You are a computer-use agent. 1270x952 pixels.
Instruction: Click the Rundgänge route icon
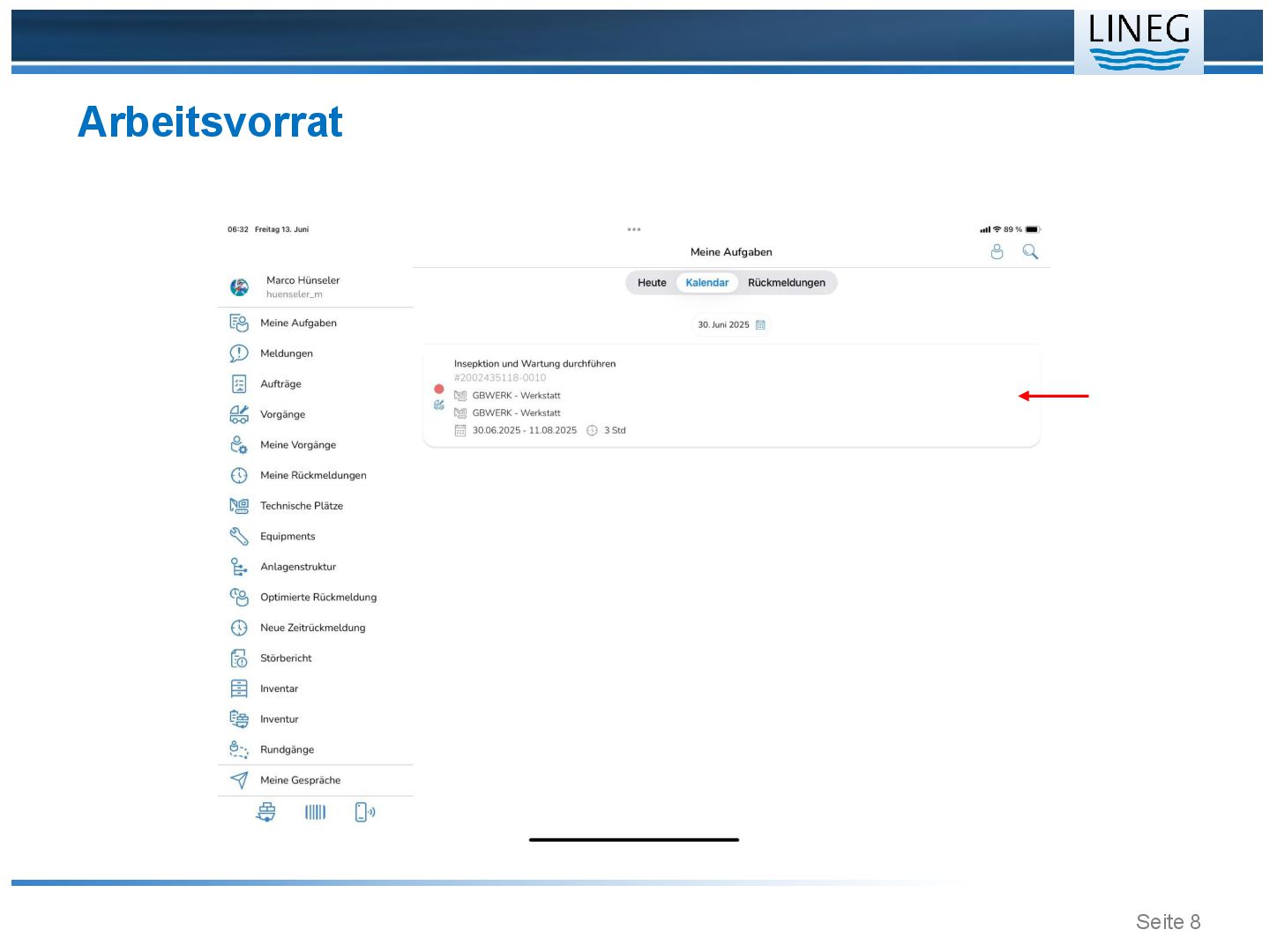coord(239,750)
